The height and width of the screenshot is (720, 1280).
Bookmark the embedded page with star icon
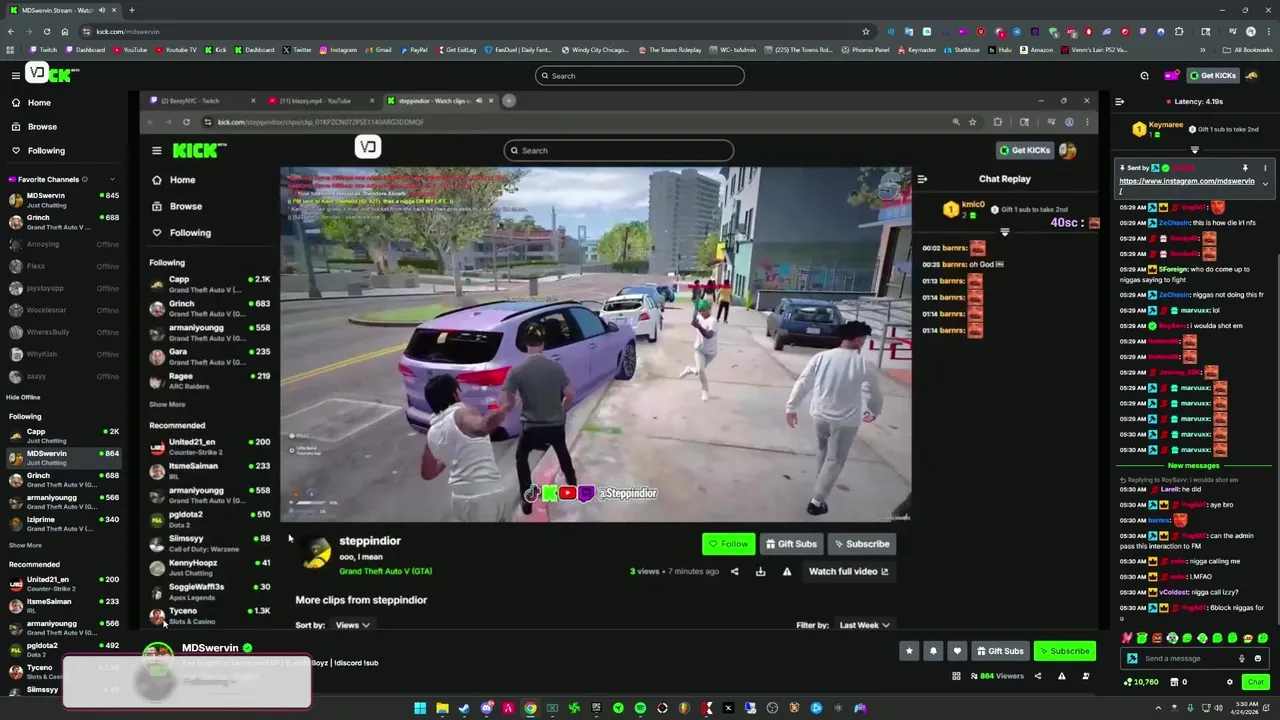[972, 122]
